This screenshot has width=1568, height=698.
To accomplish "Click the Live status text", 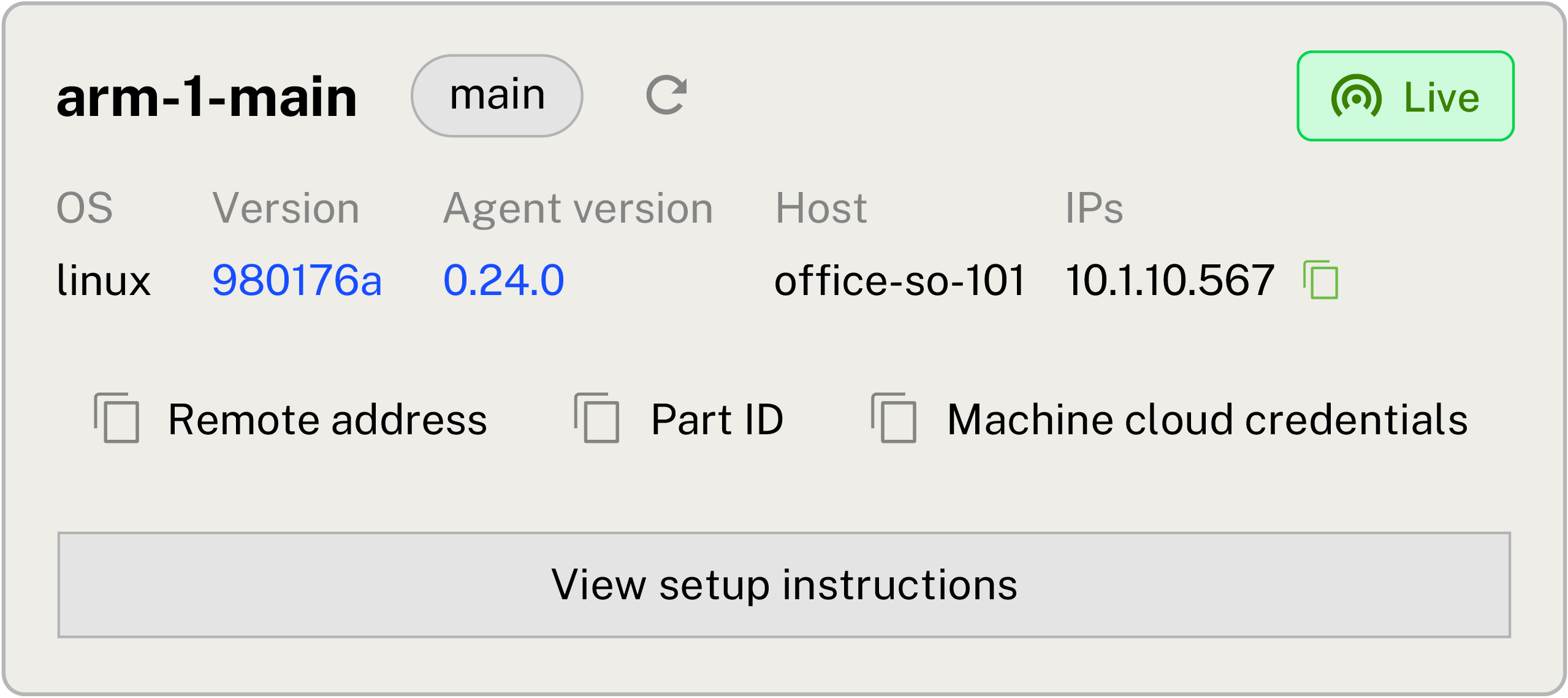I will [1441, 97].
